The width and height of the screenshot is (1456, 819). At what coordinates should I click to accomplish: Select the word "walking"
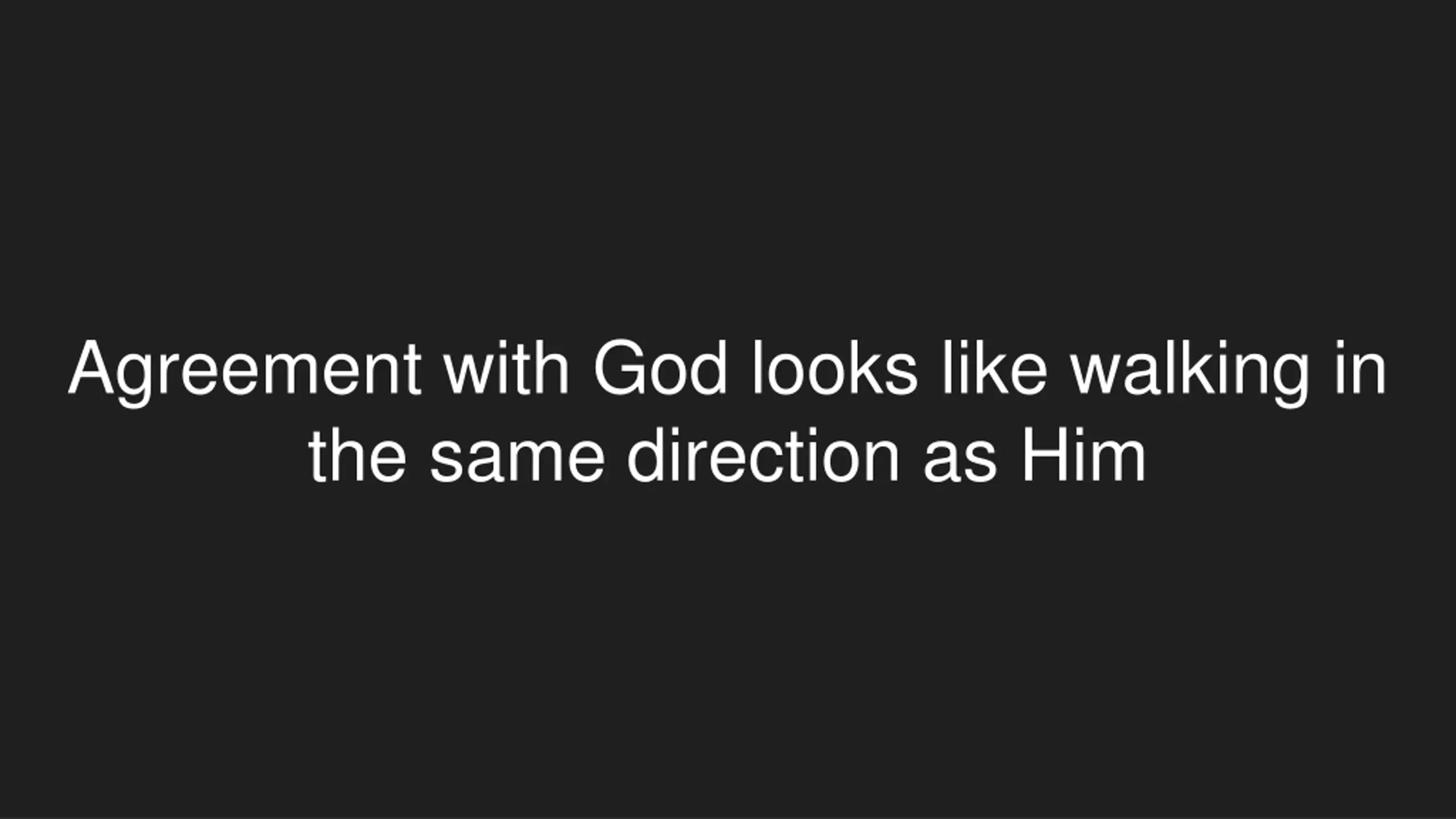(1190, 373)
